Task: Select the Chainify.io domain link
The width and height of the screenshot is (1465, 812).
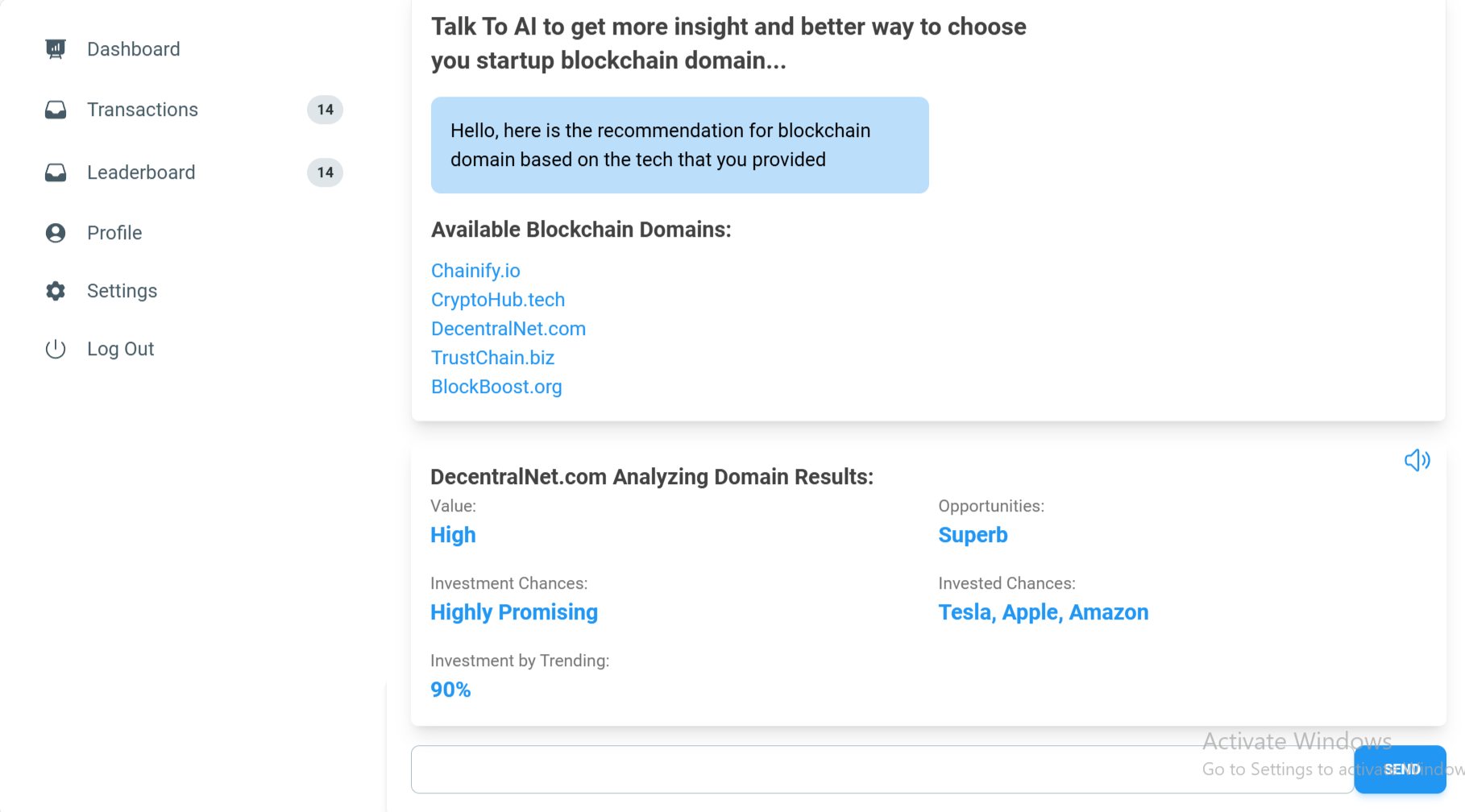Action: [x=475, y=271]
